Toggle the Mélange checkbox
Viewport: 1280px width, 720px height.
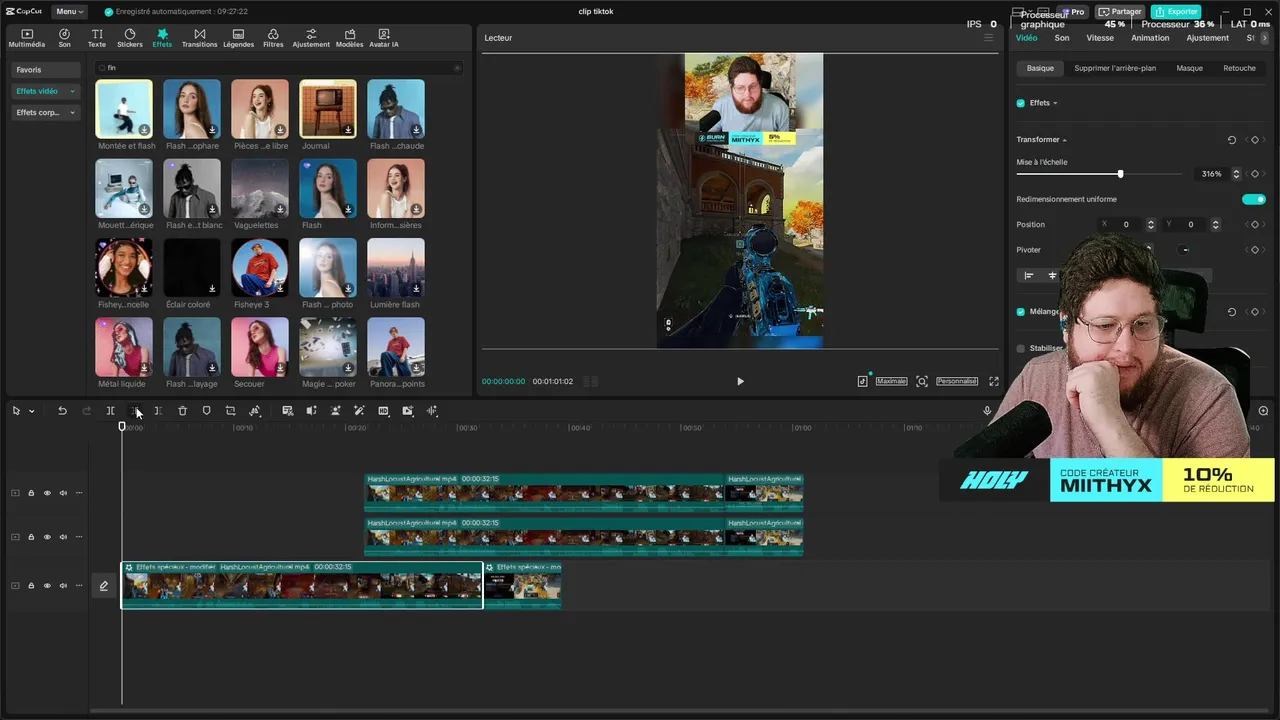pos(1021,311)
